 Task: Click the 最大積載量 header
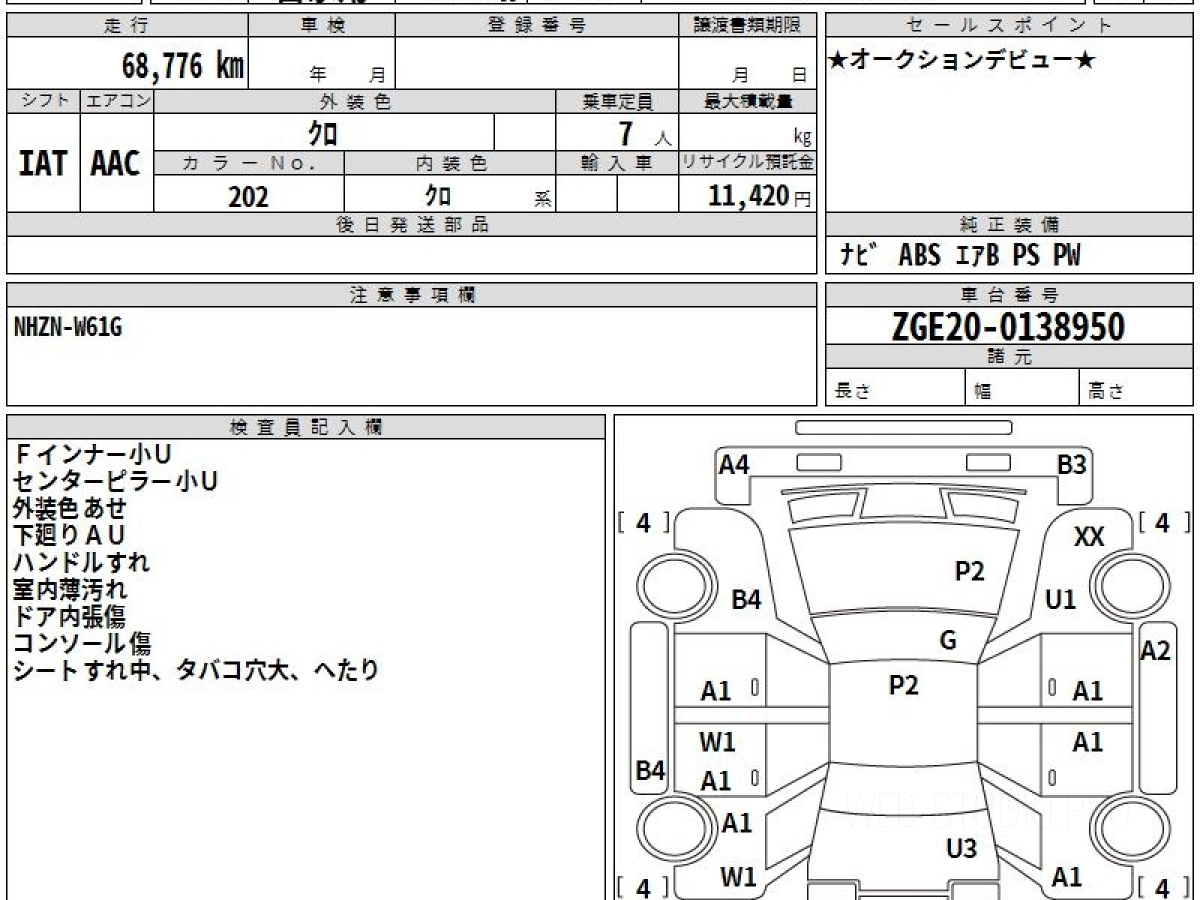(x=747, y=101)
